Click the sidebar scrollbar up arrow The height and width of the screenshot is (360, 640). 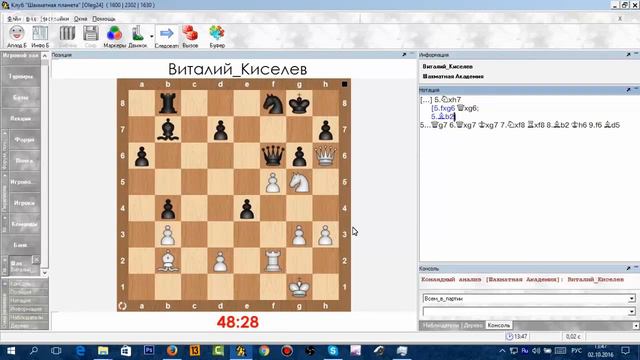click(x=44, y=56)
